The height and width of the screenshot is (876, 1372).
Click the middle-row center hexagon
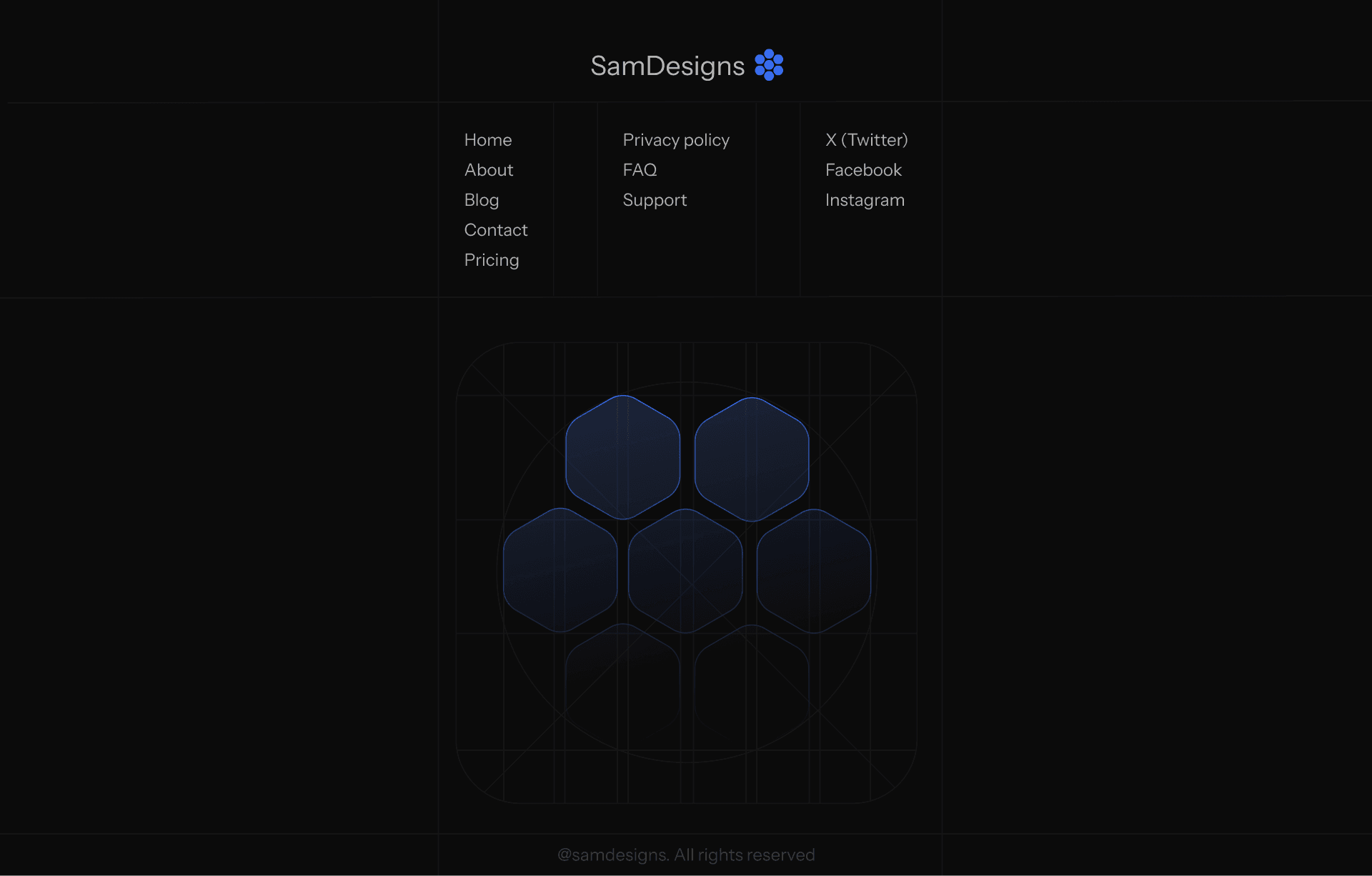685,571
